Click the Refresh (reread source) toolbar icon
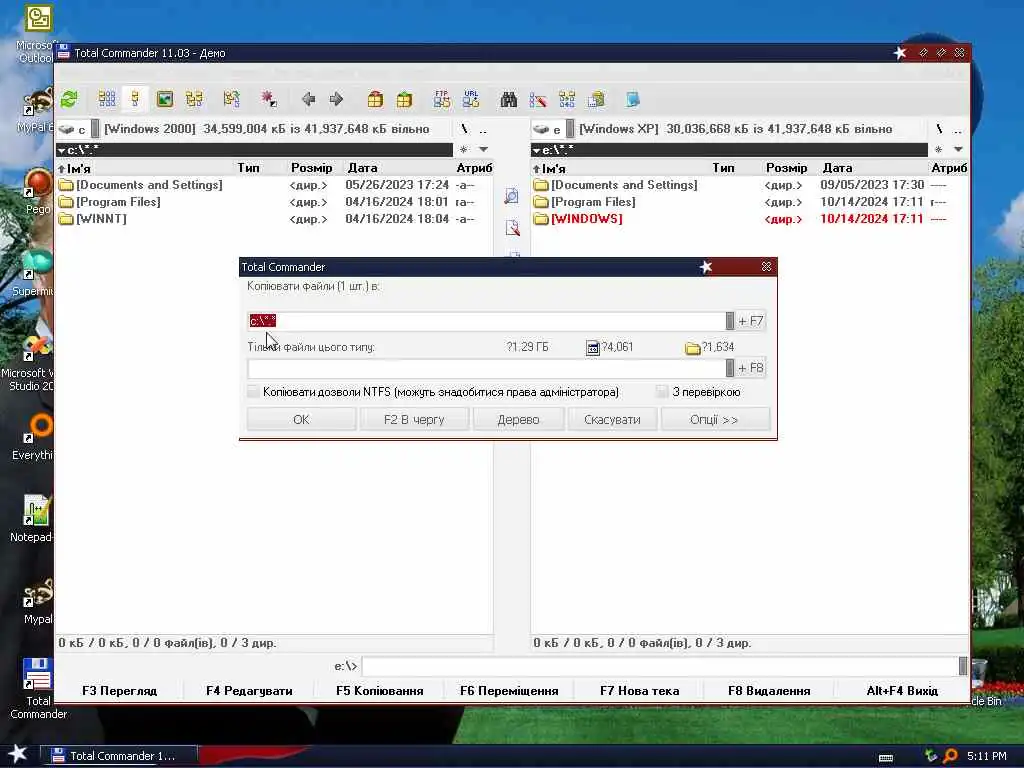The height and width of the screenshot is (768, 1024). tap(69, 99)
